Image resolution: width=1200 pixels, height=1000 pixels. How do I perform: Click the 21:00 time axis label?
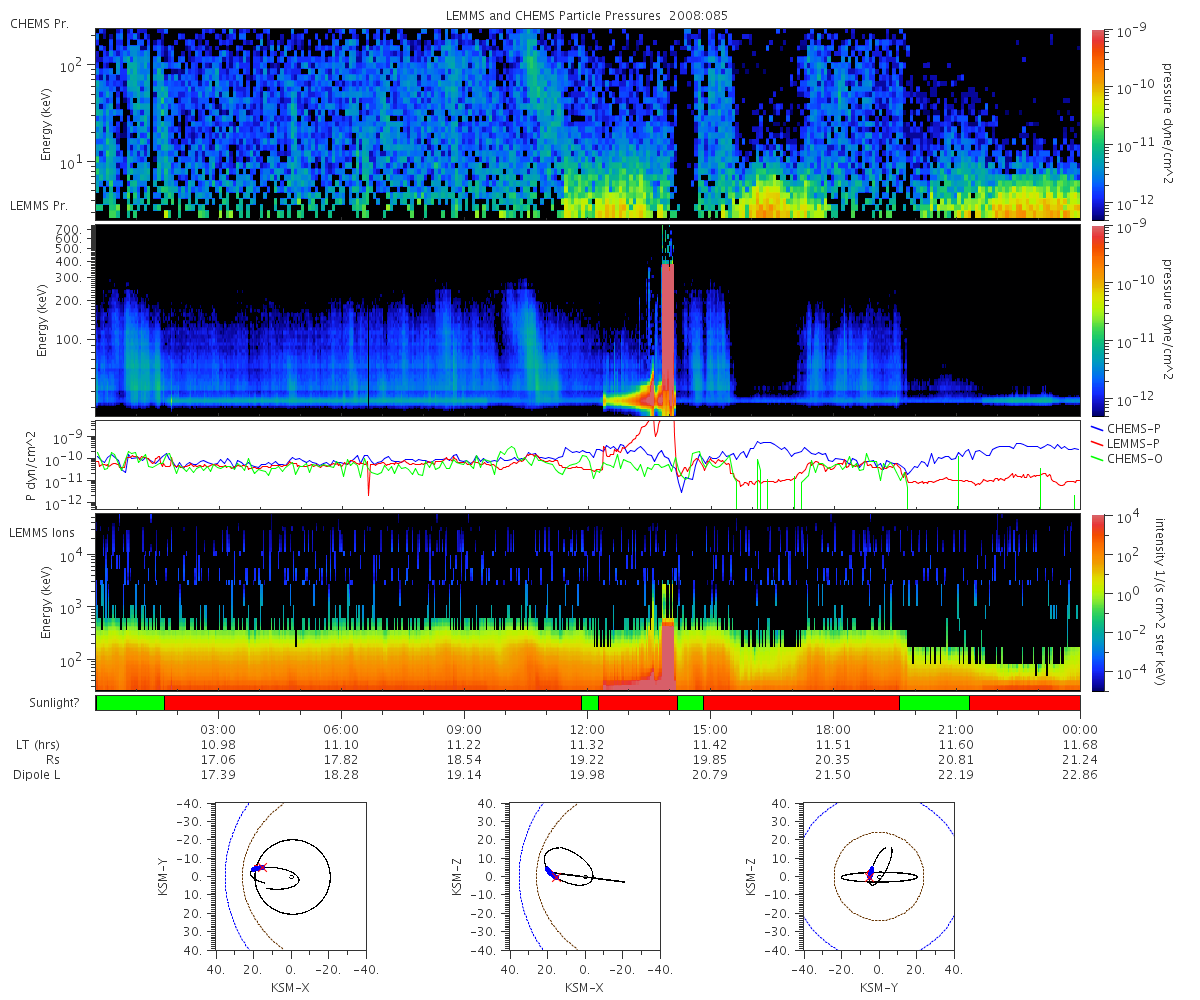click(957, 728)
